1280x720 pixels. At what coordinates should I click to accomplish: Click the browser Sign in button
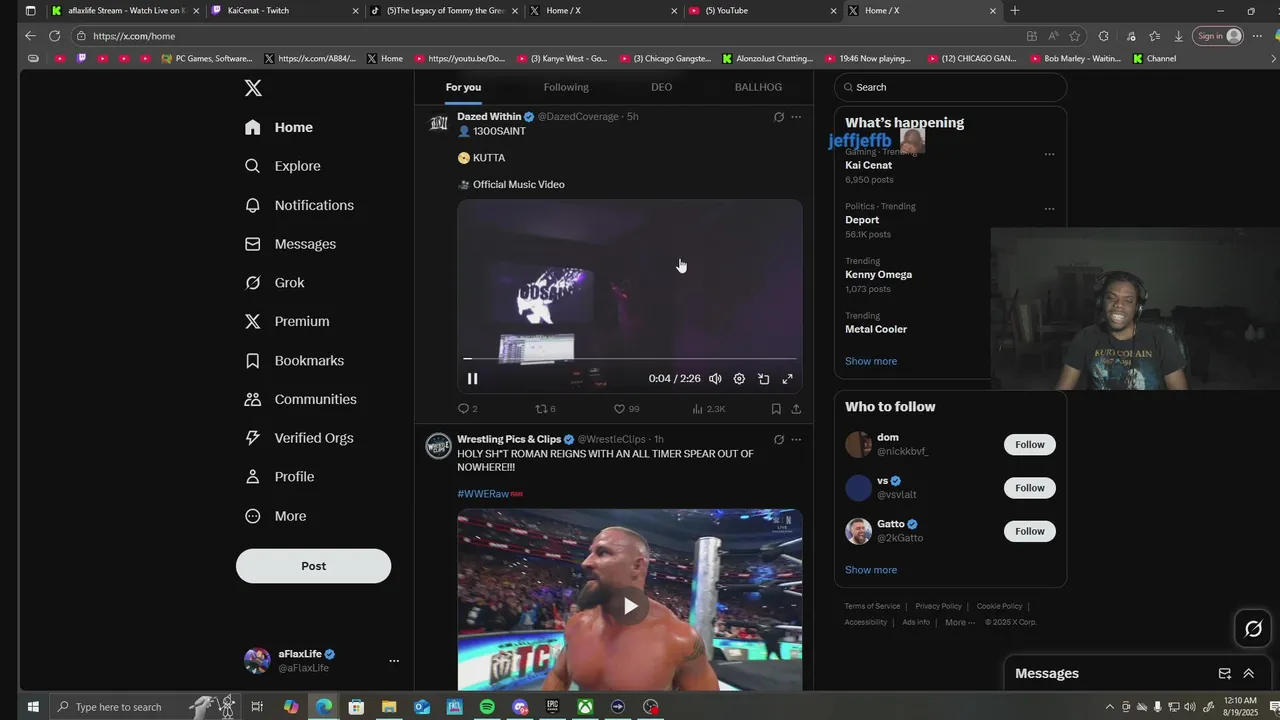[1217, 36]
